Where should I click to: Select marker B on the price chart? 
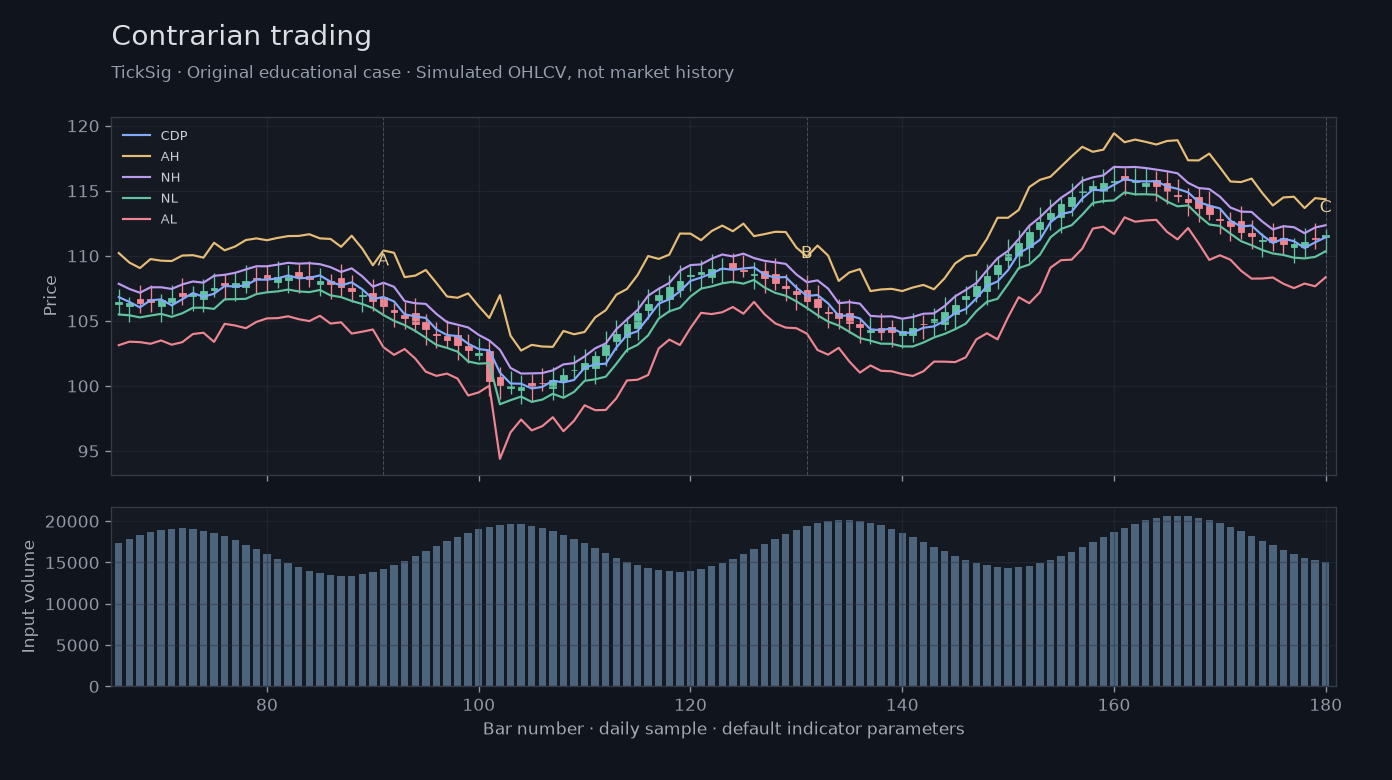pyautogui.click(x=806, y=253)
